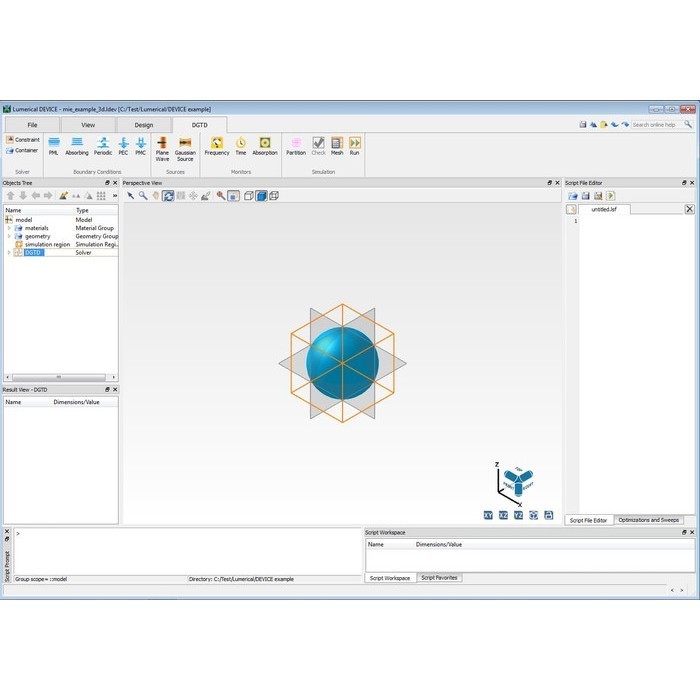Choose the zoom magnifier tool in Perspective View
Image resolution: width=700 pixels, height=700 pixels.
143,196
